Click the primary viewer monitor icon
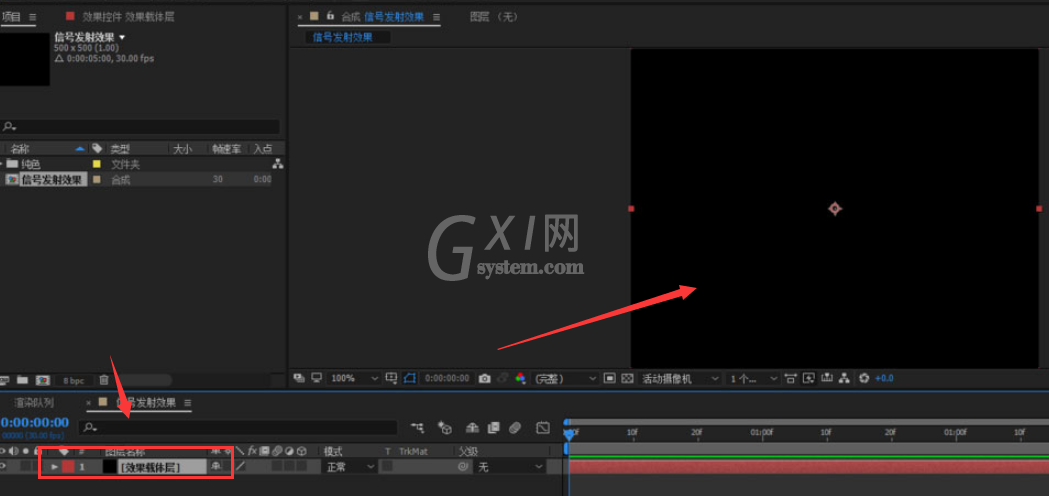Screen dimensions: 1049x496 click(x=317, y=378)
